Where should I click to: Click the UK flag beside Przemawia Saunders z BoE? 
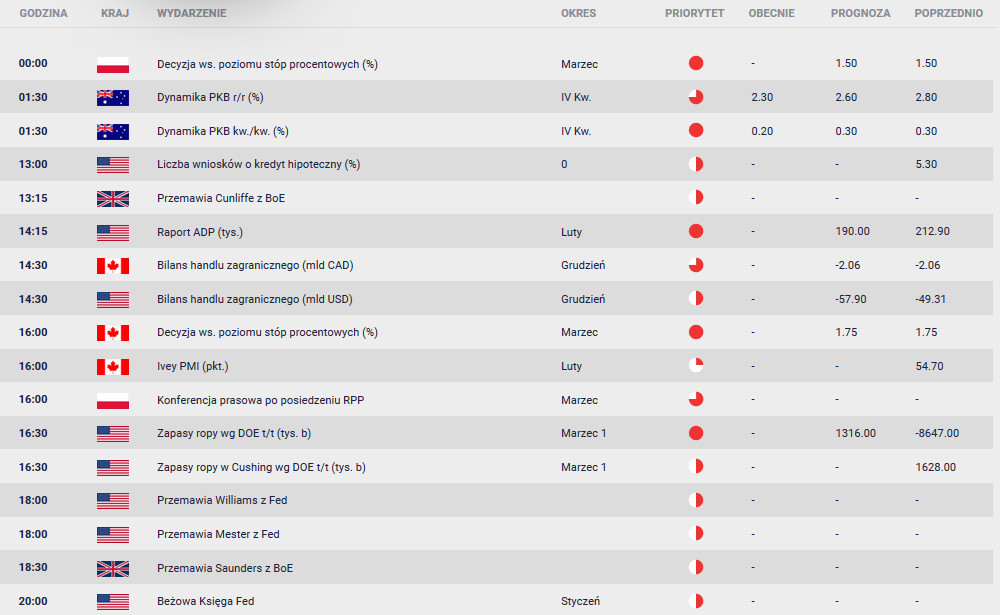[113, 568]
